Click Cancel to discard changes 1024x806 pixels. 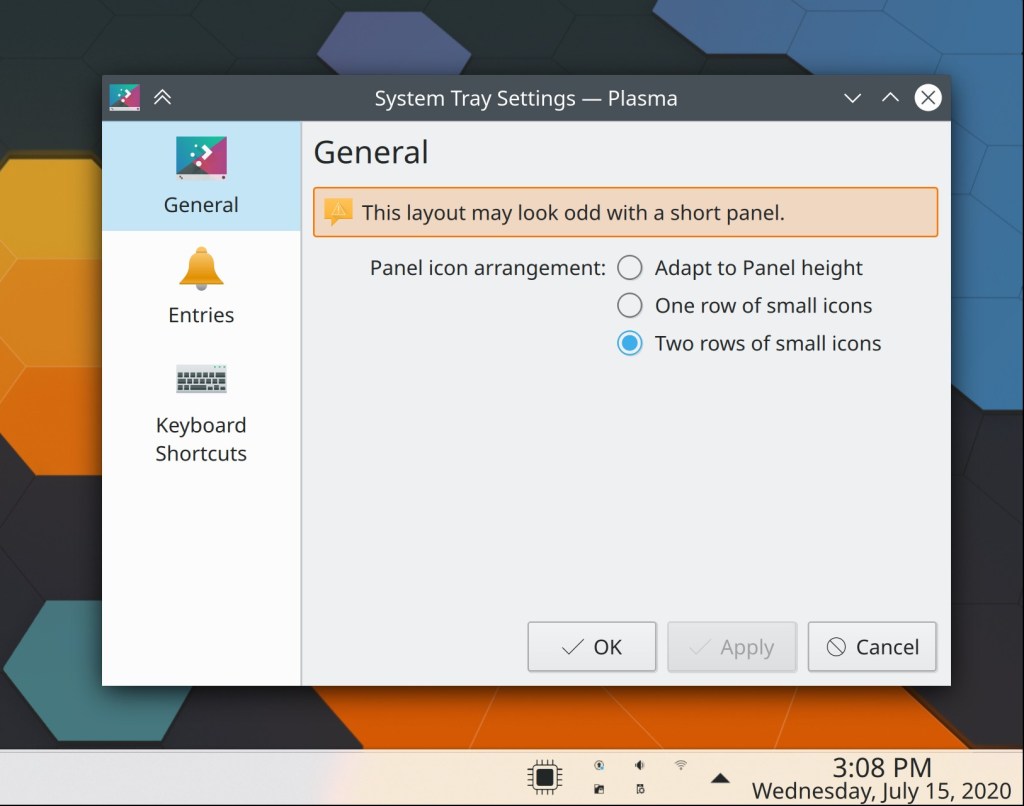tap(871, 647)
